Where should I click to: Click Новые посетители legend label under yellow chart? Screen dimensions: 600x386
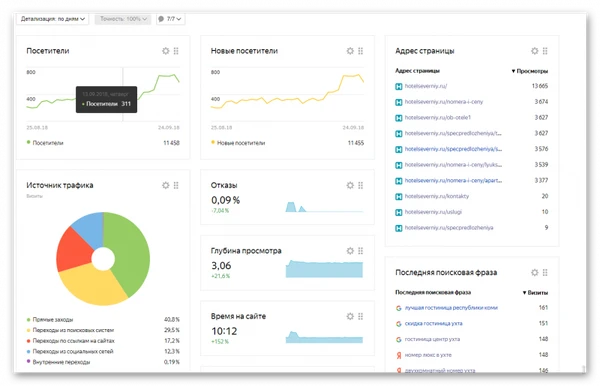click(x=241, y=143)
